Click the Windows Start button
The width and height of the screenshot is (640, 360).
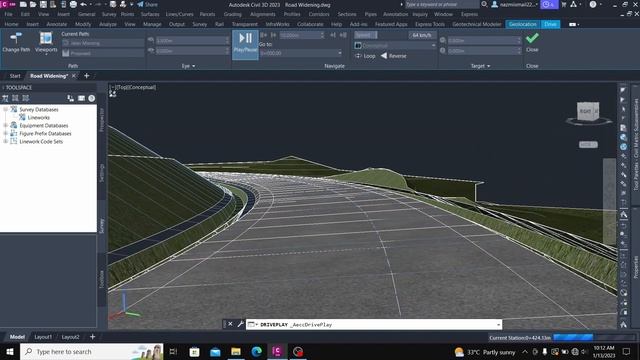9,351
